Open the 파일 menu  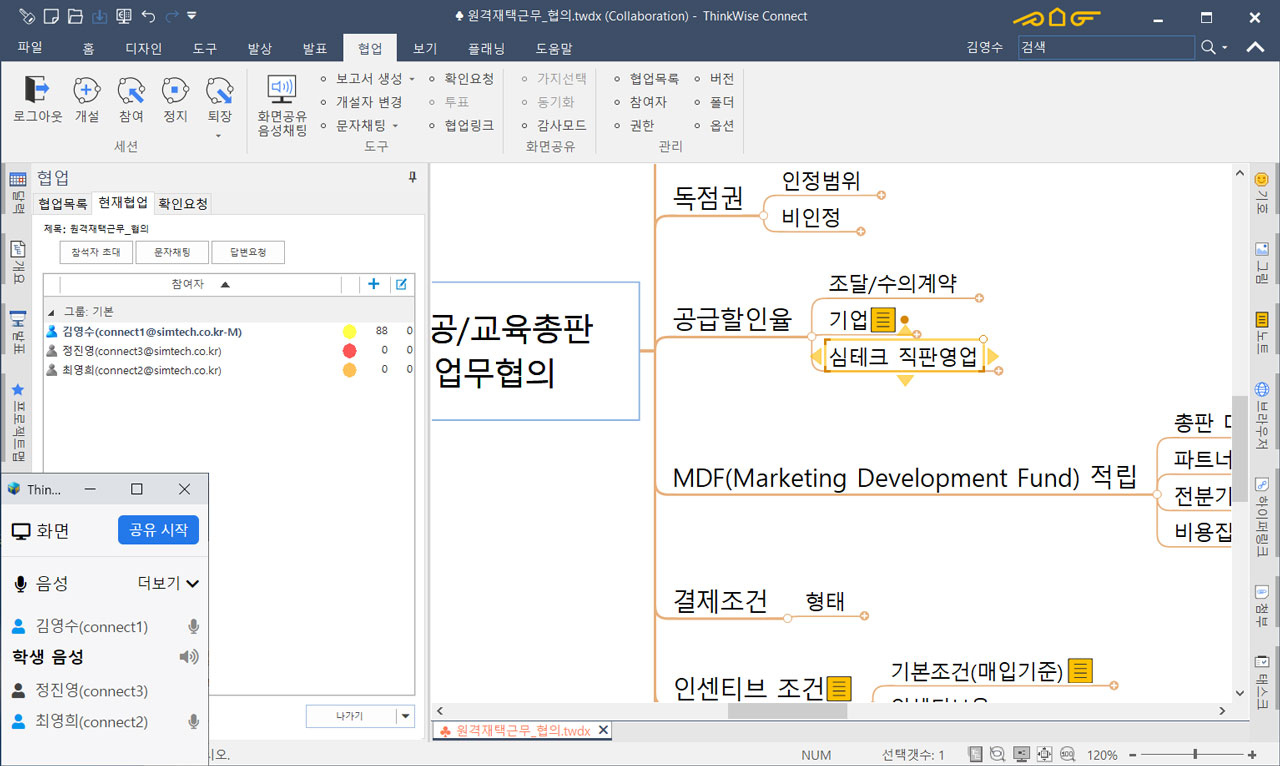[x=31, y=48]
